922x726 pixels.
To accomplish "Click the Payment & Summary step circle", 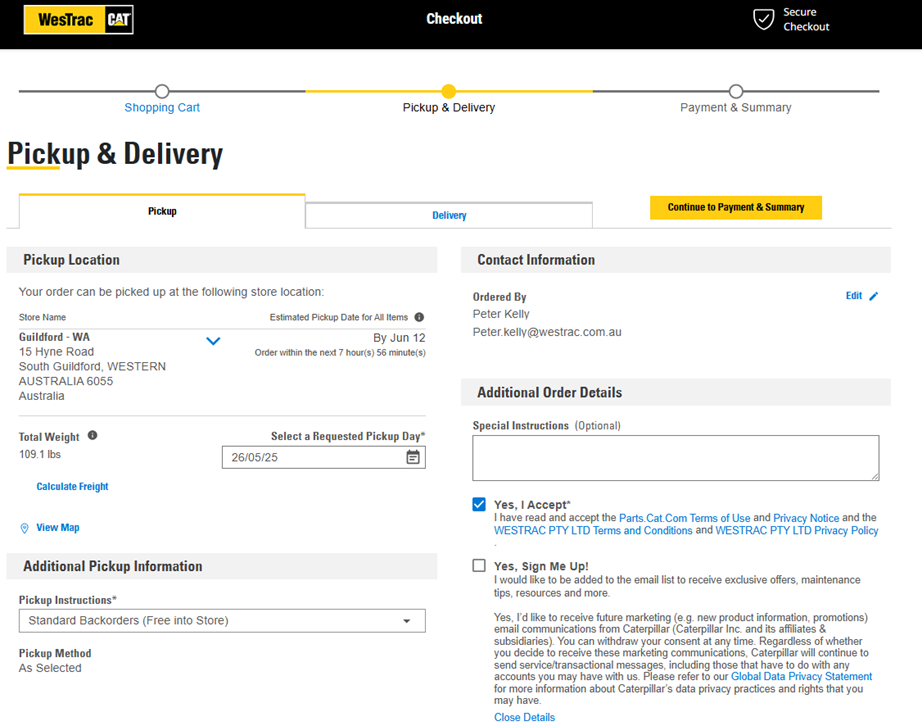I will point(736,91).
